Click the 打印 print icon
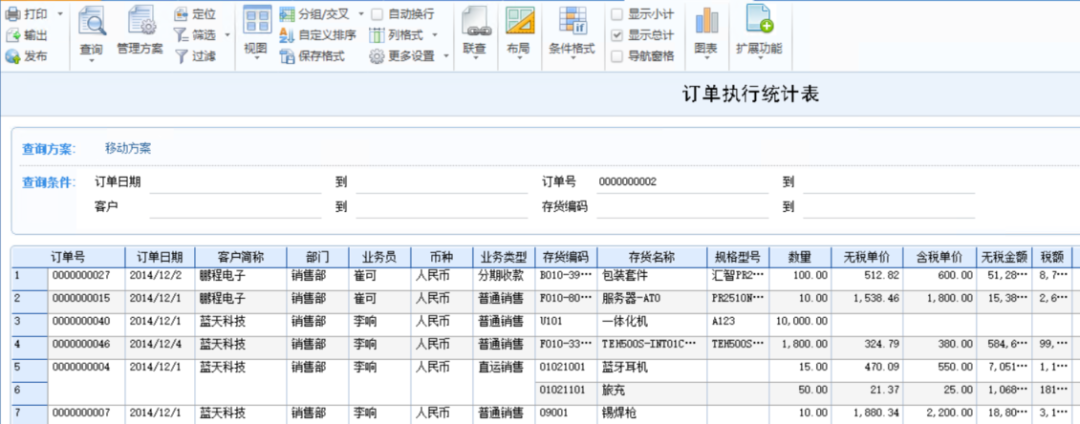The image size is (1080, 424). (x=13, y=14)
